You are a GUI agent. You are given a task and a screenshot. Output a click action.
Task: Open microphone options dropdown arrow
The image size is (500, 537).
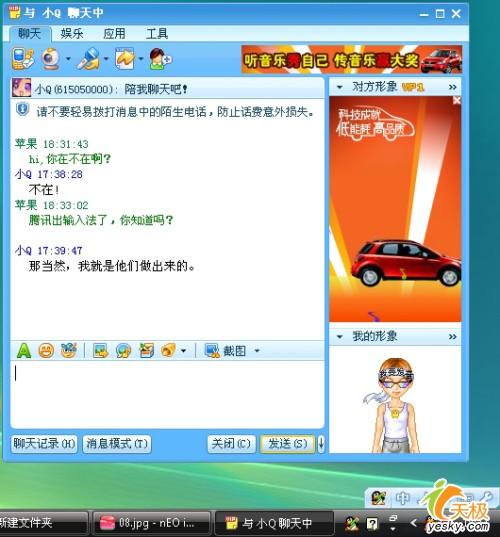(x=106, y=59)
